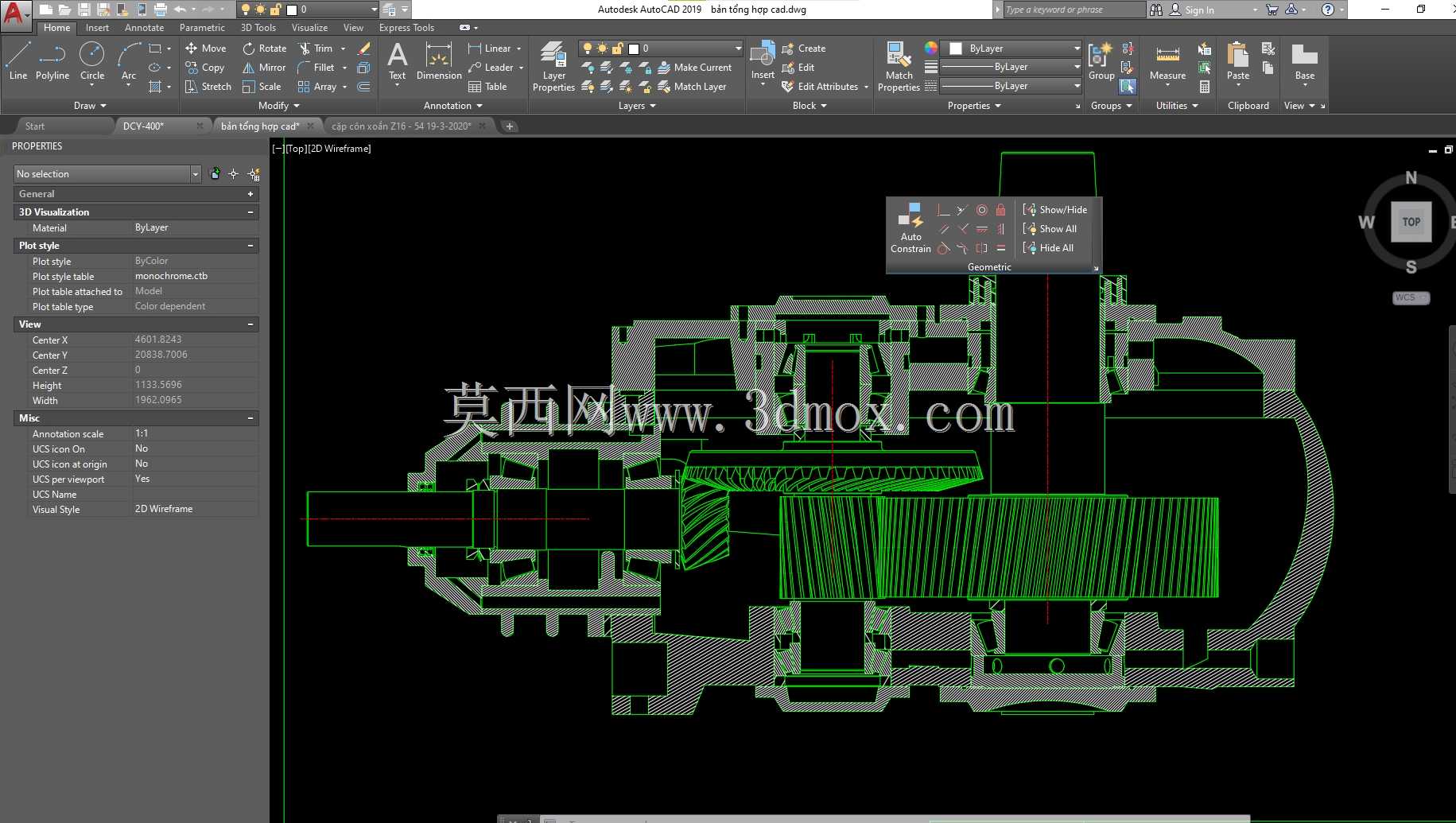1456x823 pixels.
Task: Open the Insert ribbon tab
Action: click(x=98, y=28)
